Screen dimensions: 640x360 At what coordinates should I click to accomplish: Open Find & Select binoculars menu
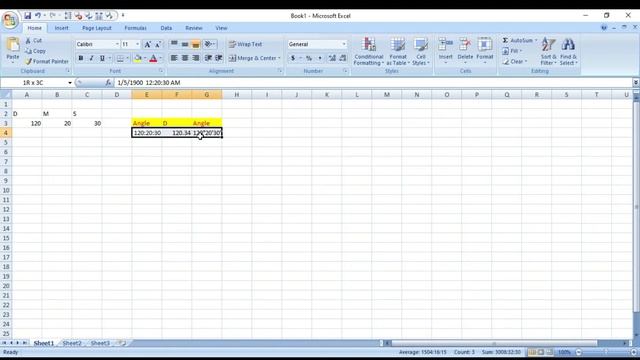tap(568, 51)
